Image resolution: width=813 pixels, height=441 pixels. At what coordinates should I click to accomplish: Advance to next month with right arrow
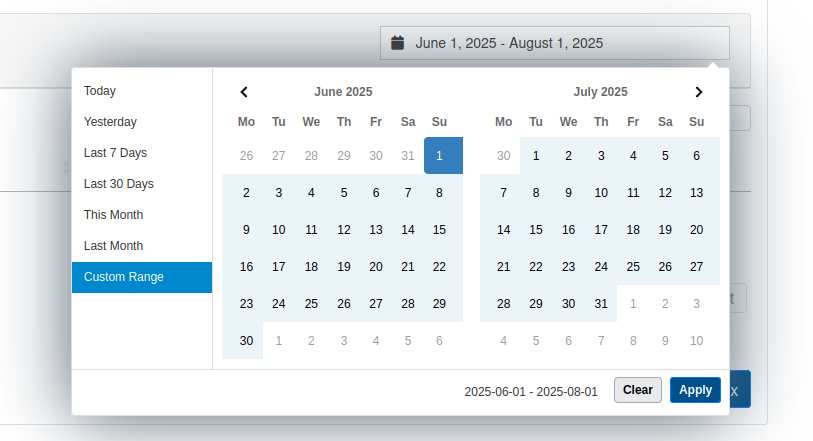pyautogui.click(x=699, y=92)
